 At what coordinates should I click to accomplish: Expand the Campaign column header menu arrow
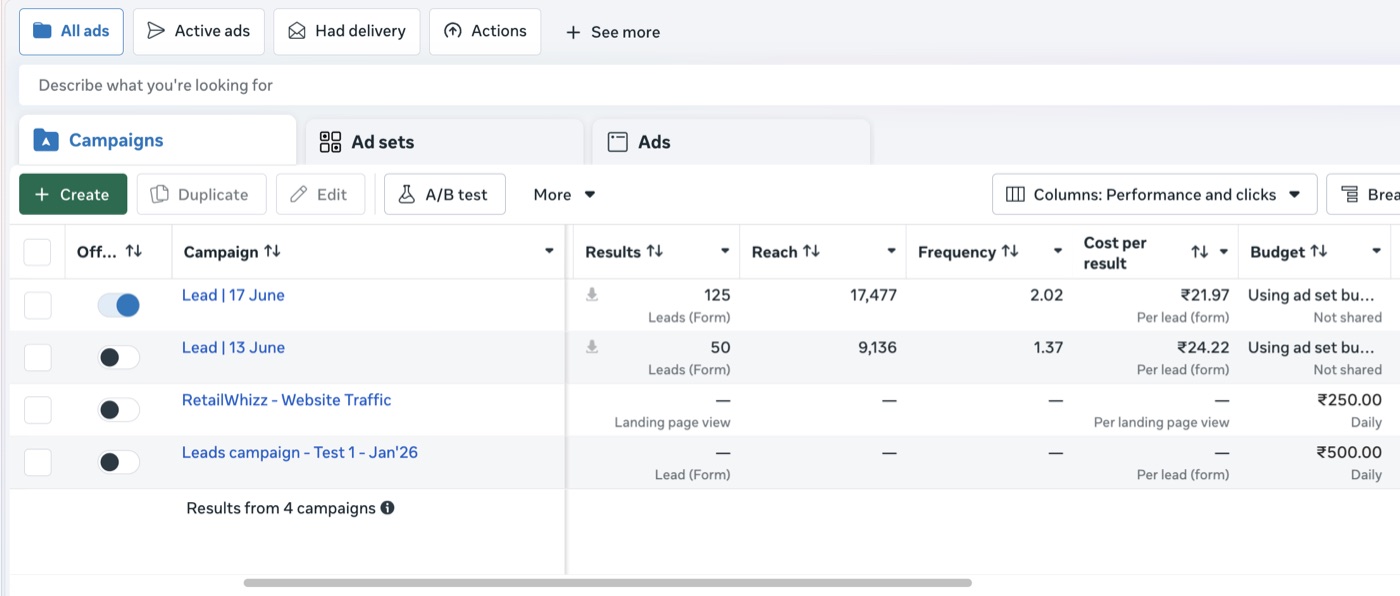[x=549, y=252]
